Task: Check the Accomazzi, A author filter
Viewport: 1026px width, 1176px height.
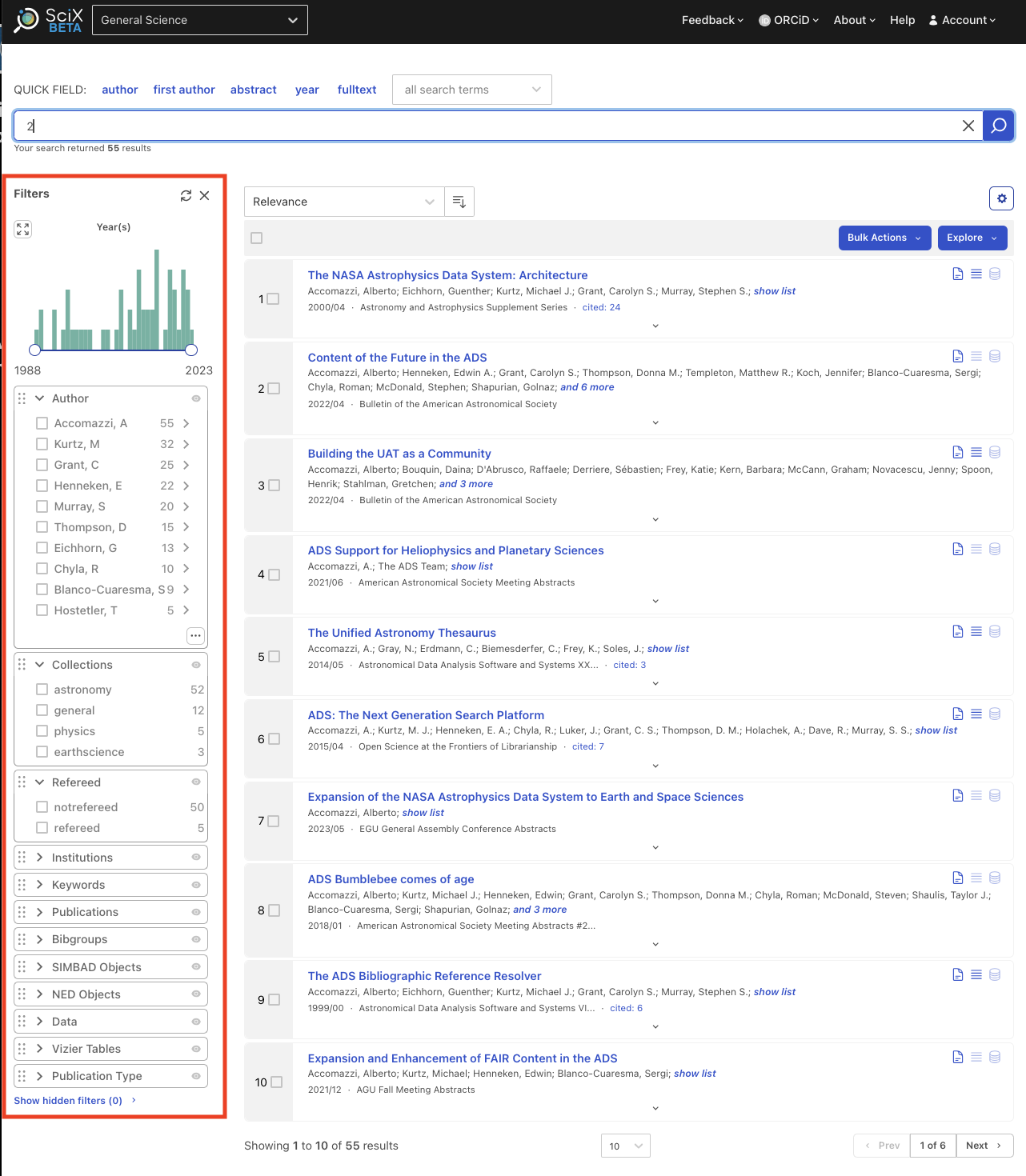Action: point(42,423)
